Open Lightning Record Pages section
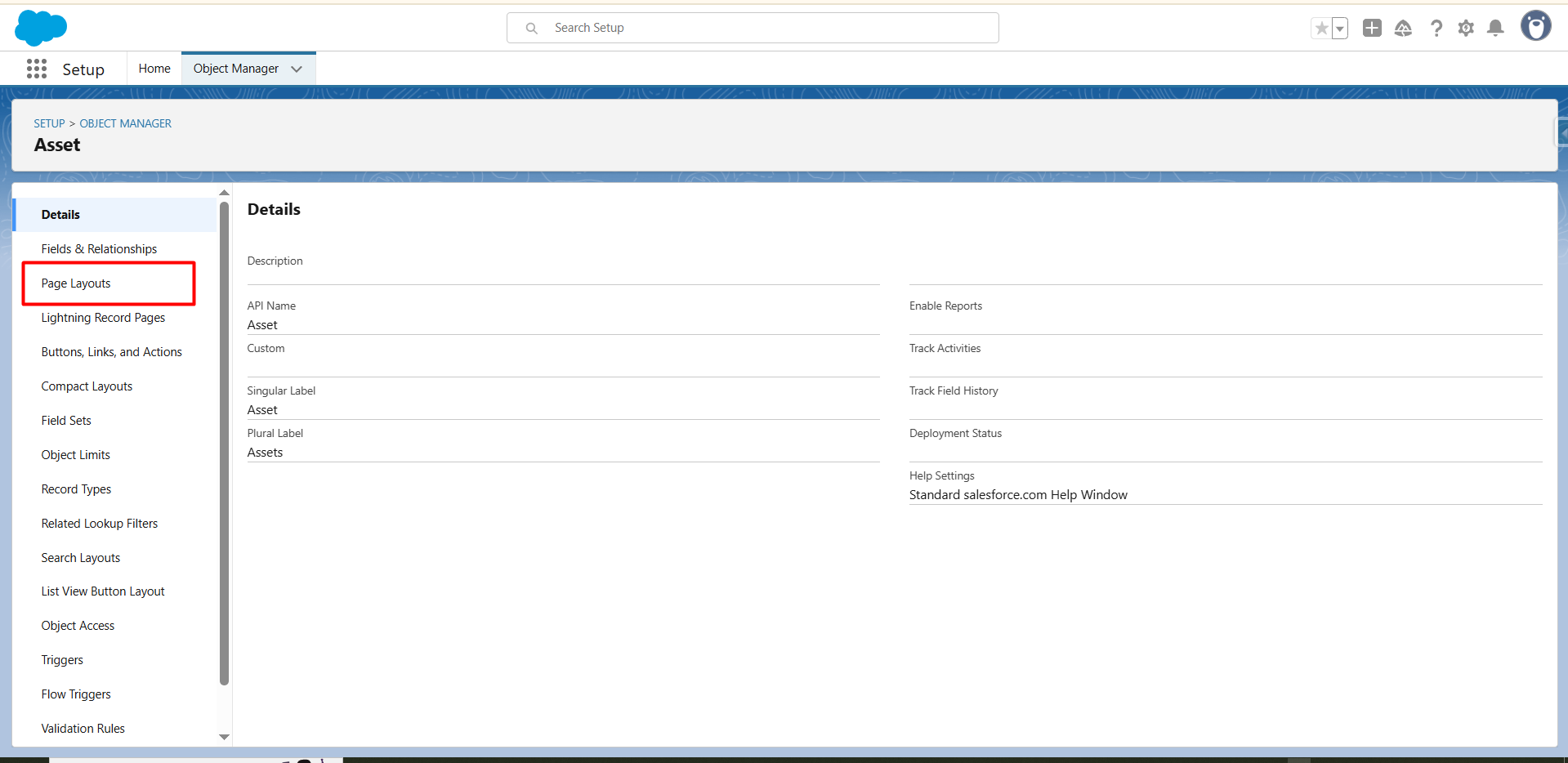 click(103, 318)
